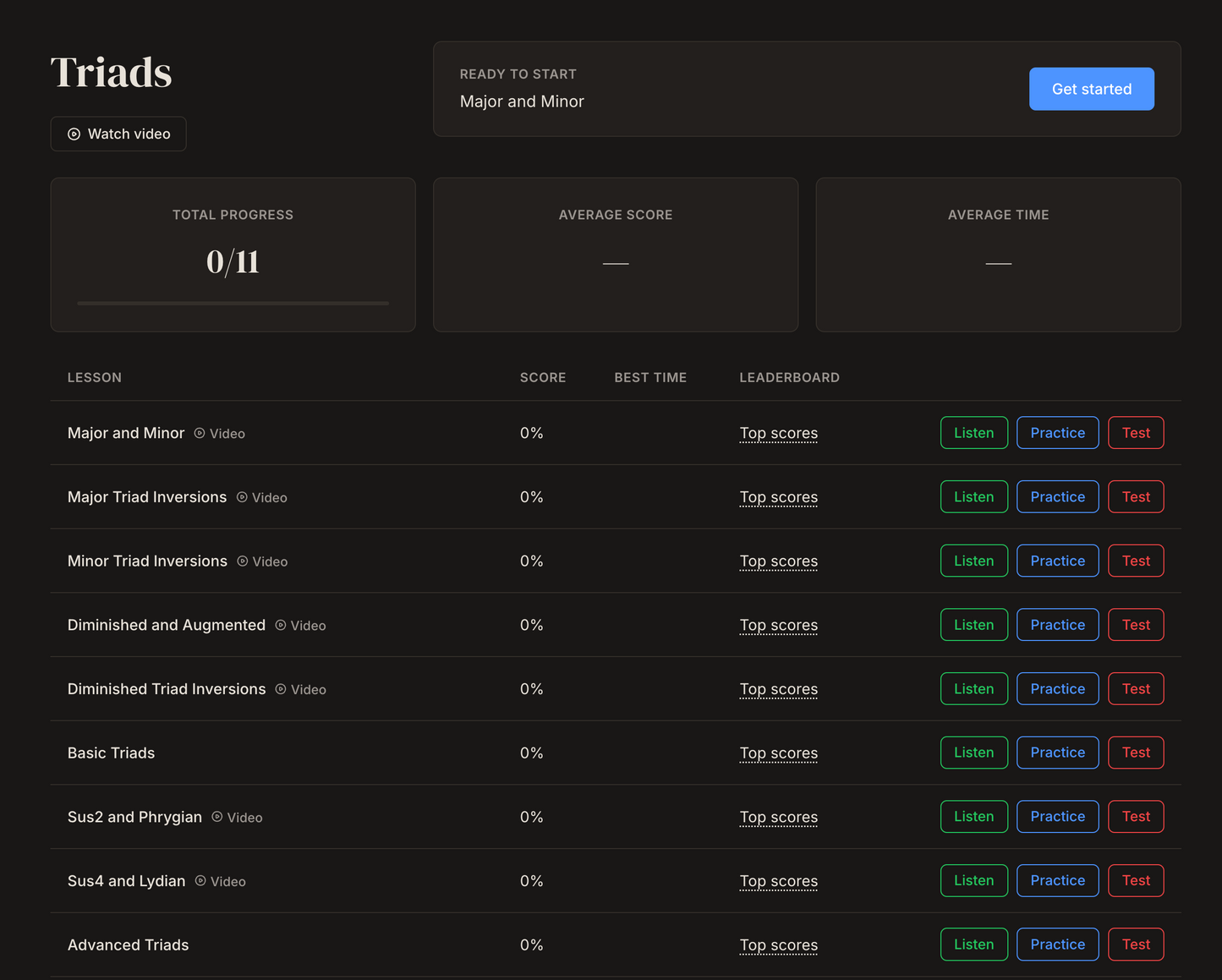Open the Sus2 and Phrygian video icon
The height and width of the screenshot is (980, 1222).
point(217,817)
